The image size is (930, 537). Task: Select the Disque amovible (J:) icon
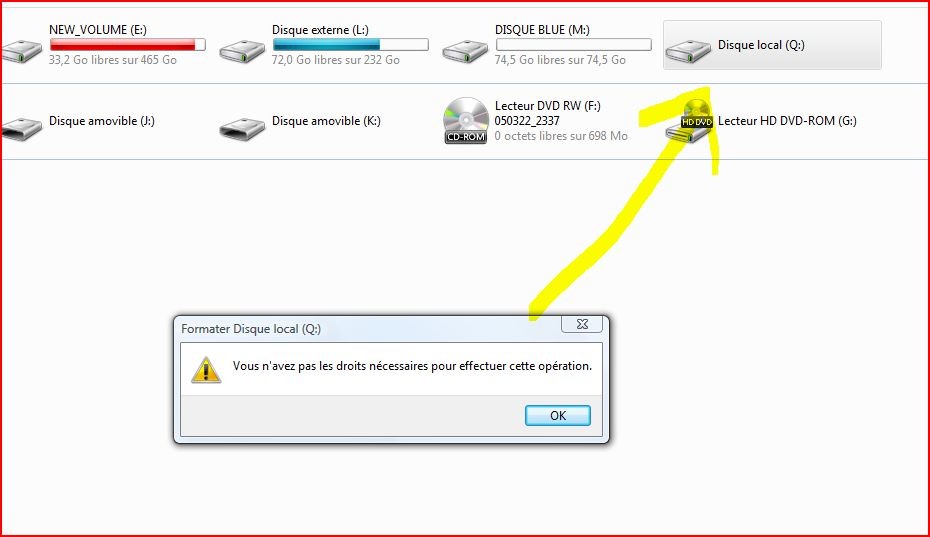click(21, 129)
